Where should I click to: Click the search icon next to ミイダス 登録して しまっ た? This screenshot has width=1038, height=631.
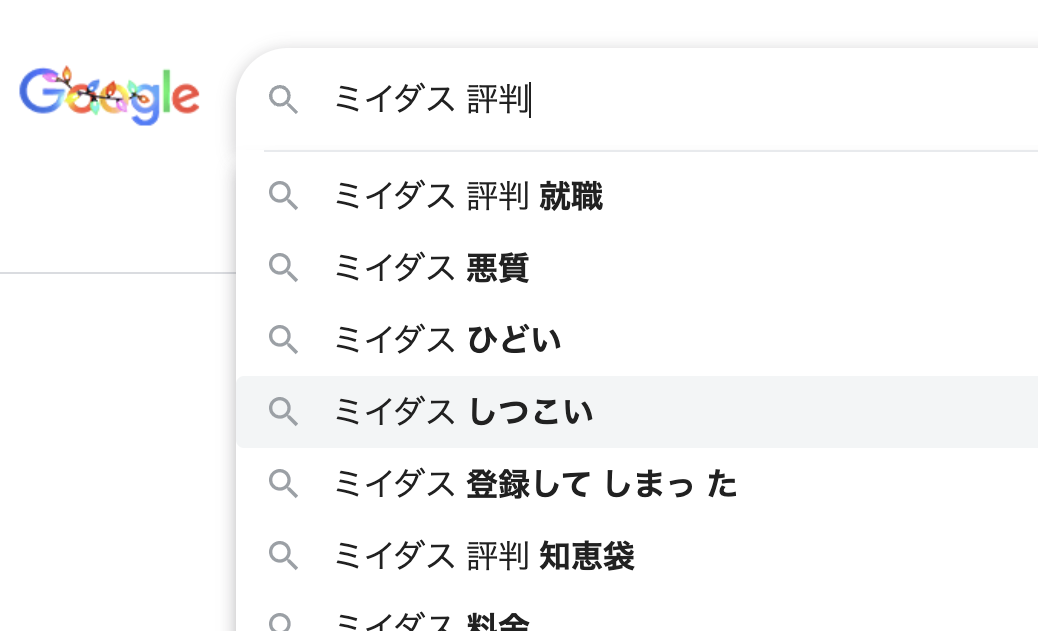click(284, 484)
